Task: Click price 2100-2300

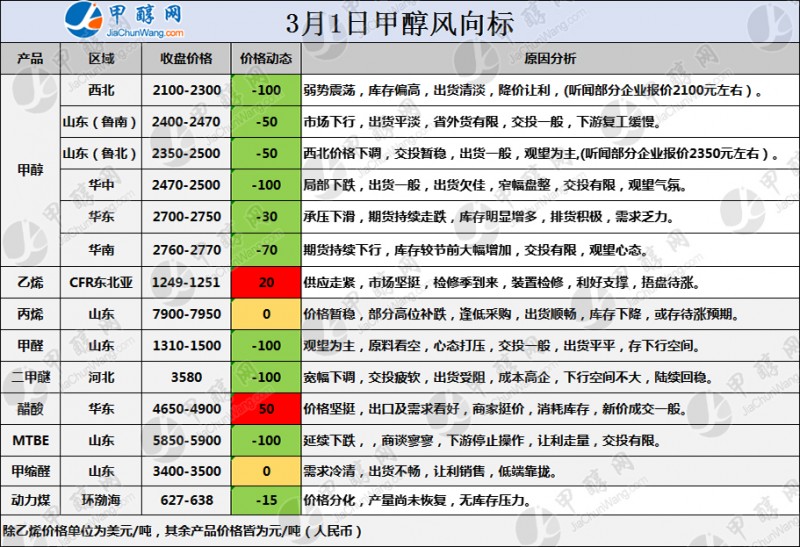Action: (x=186, y=90)
